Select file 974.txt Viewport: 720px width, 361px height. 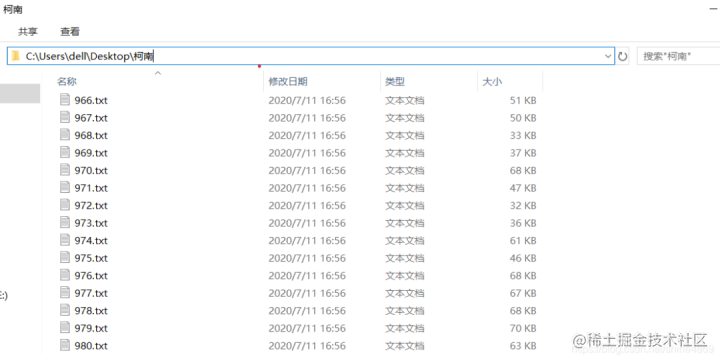[x=91, y=240]
